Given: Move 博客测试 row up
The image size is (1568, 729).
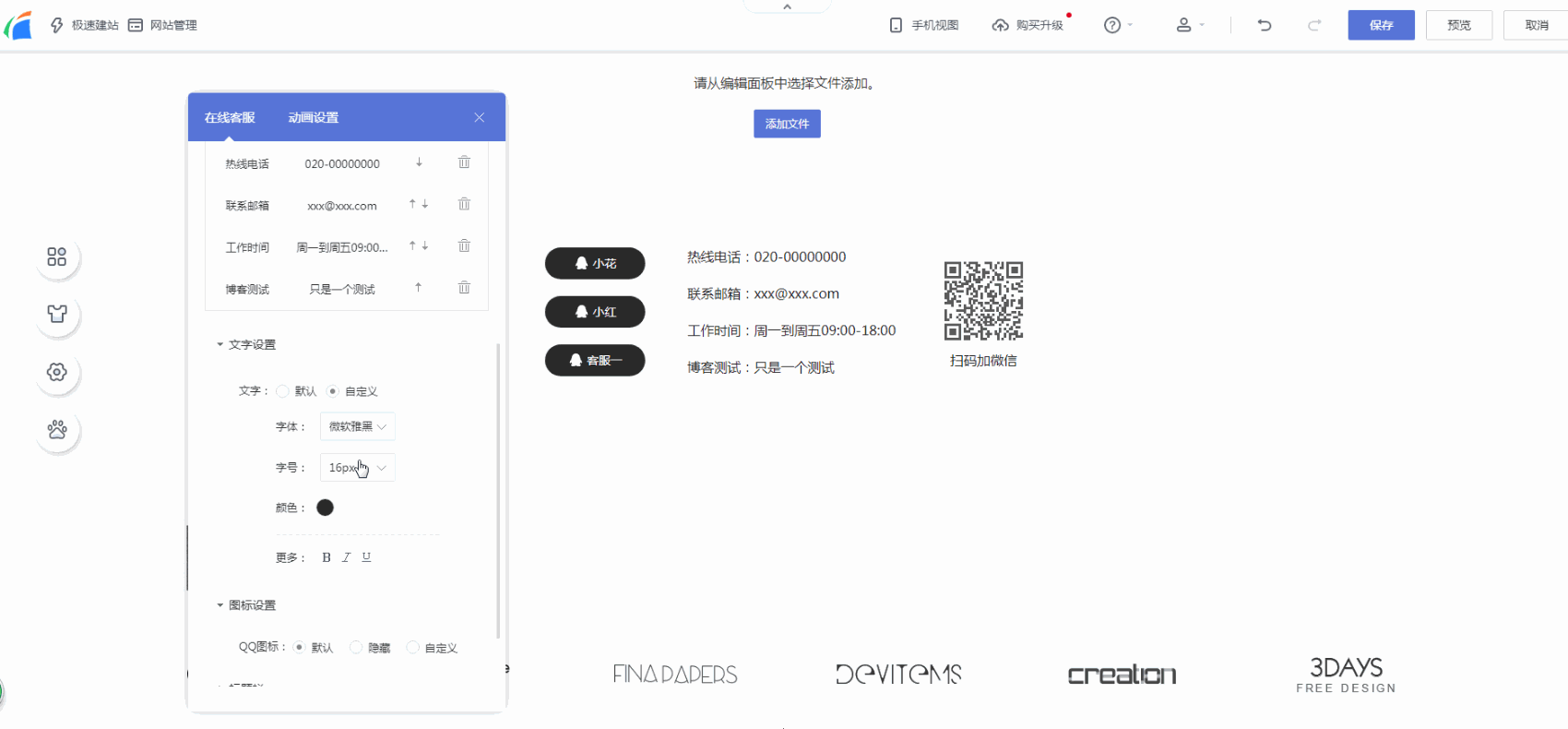Looking at the screenshot, I should pos(418,288).
